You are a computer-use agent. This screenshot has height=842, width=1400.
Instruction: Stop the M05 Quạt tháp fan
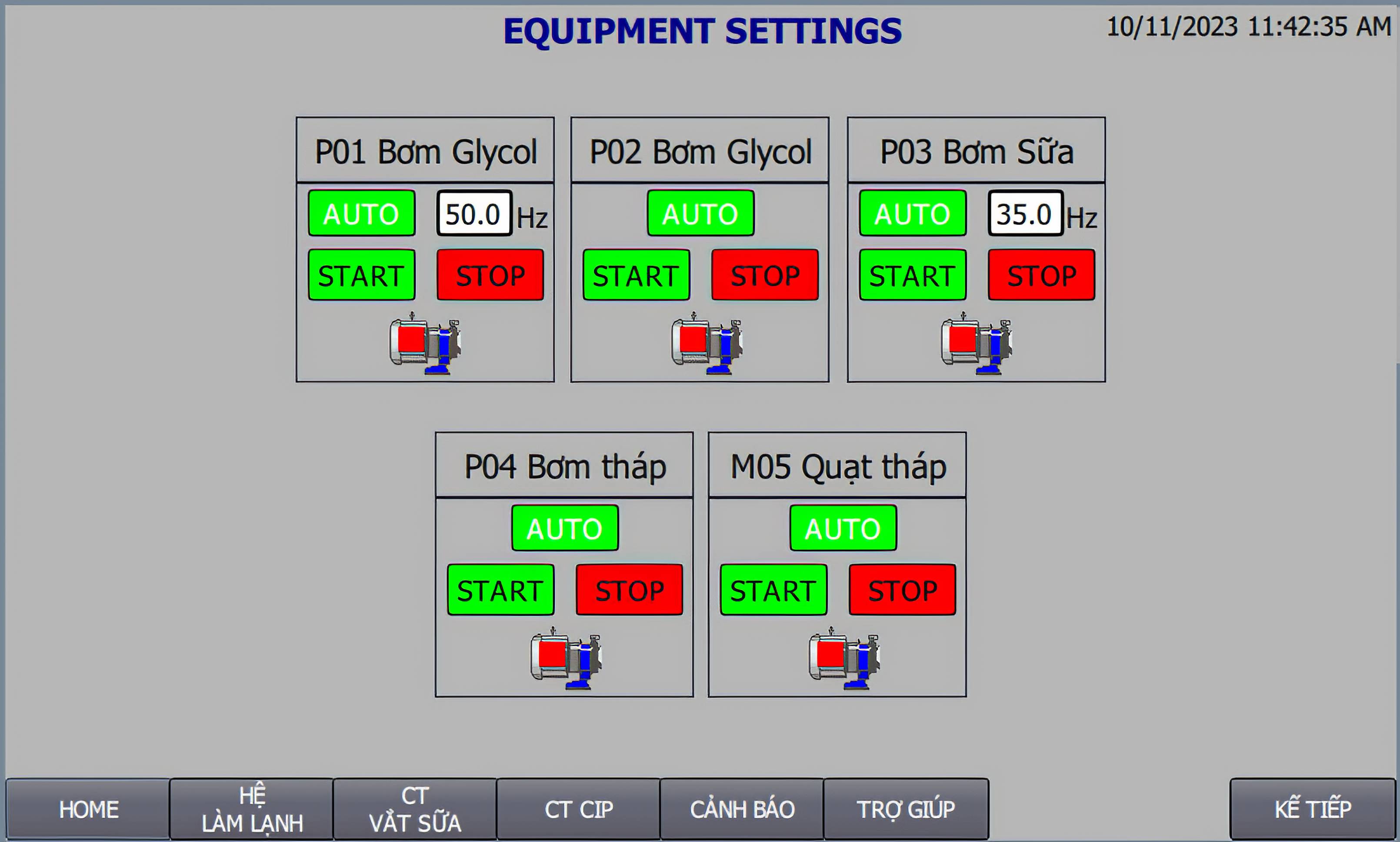902,589
